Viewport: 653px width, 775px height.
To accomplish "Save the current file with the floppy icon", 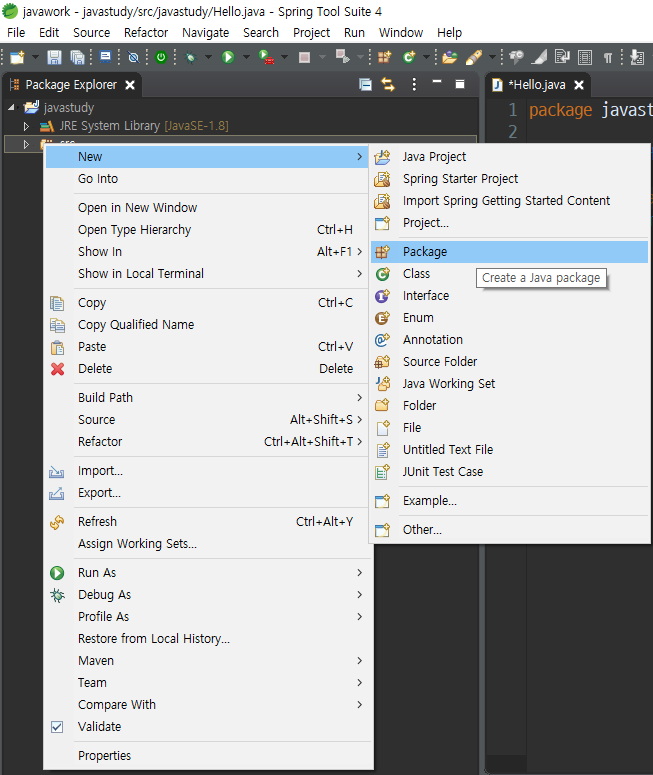I will 54,57.
